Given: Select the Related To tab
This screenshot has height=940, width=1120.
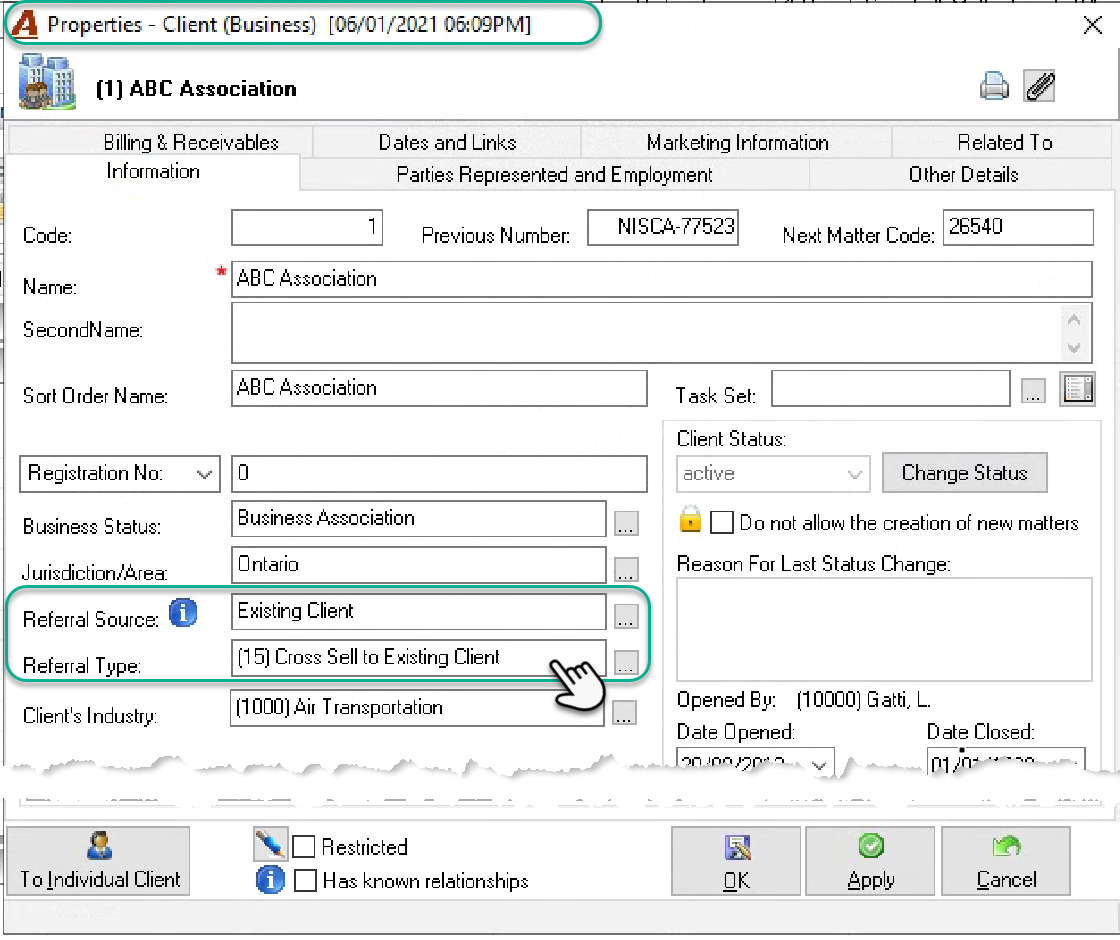Looking at the screenshot, I should coord(1004,142).
